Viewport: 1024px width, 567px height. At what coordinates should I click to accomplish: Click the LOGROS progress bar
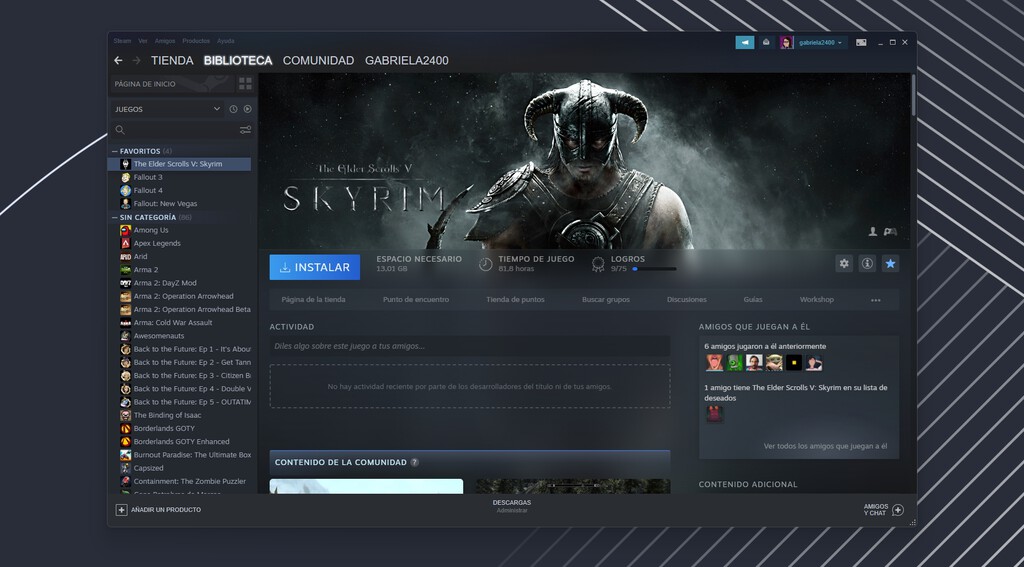654,269
